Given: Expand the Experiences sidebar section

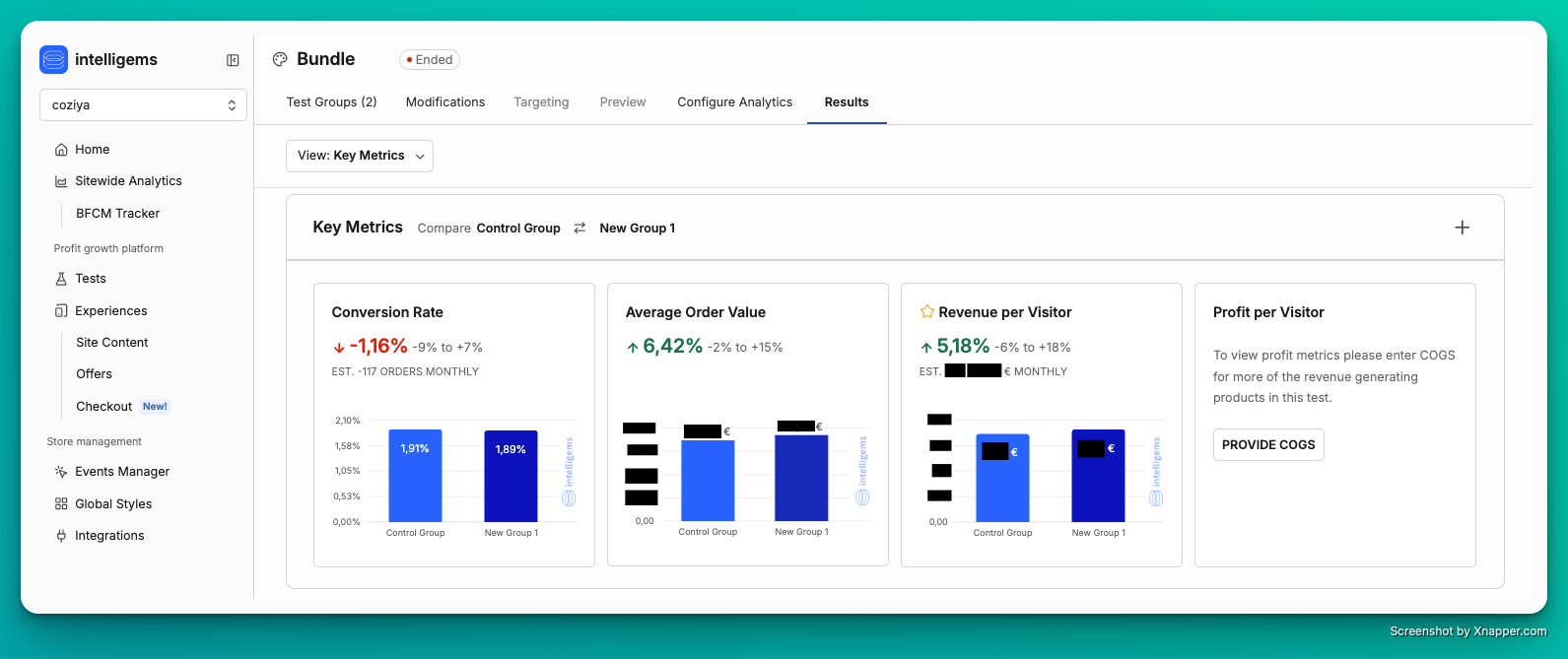Looking at the screenshot, I should (x=110, y=311).
